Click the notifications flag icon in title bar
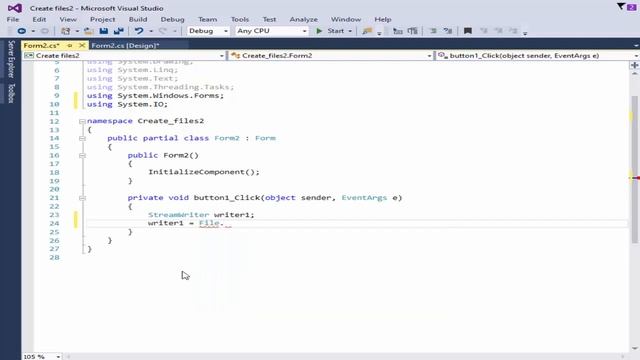 pos(631,7)
